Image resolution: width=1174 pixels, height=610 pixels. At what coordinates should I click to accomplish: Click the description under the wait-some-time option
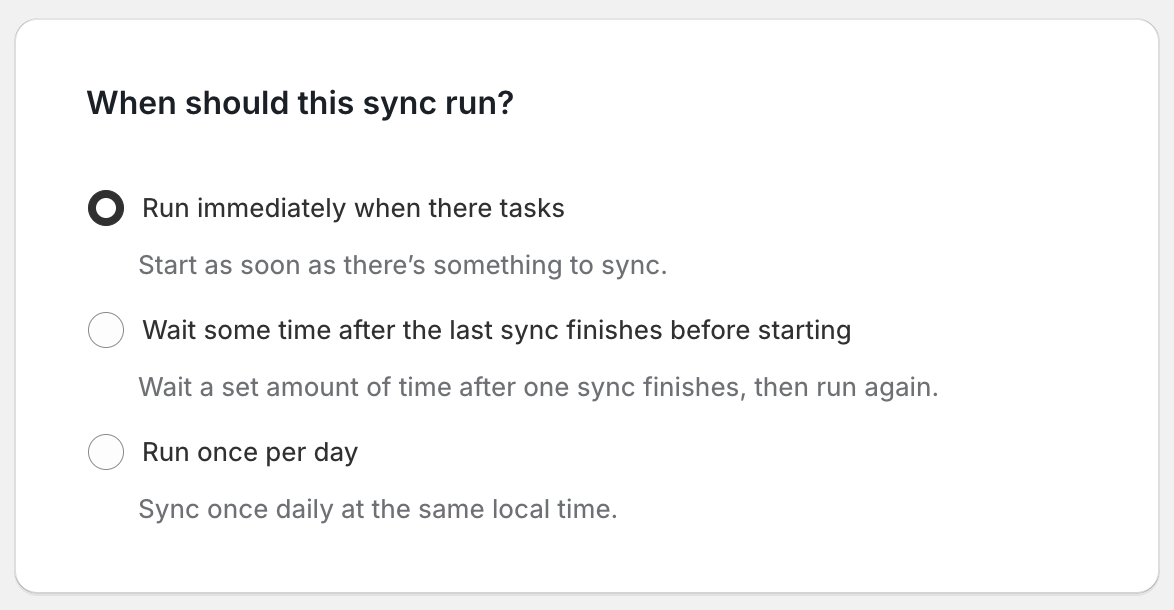(x=538, y=387)
